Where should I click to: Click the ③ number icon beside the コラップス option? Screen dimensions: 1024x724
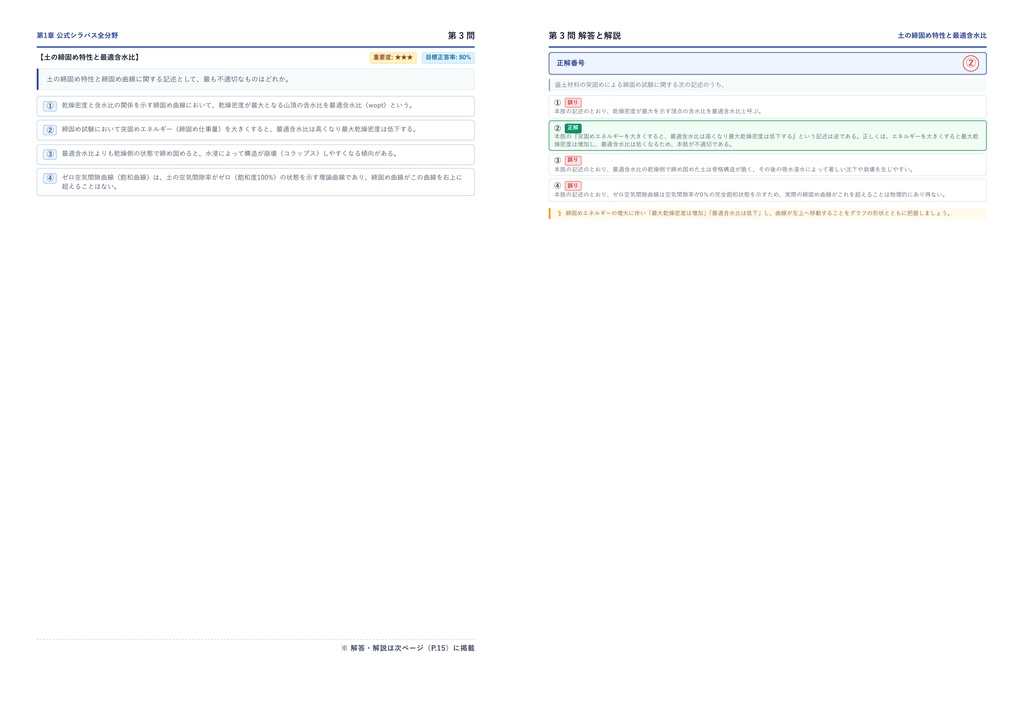click(x=50, y=154)
